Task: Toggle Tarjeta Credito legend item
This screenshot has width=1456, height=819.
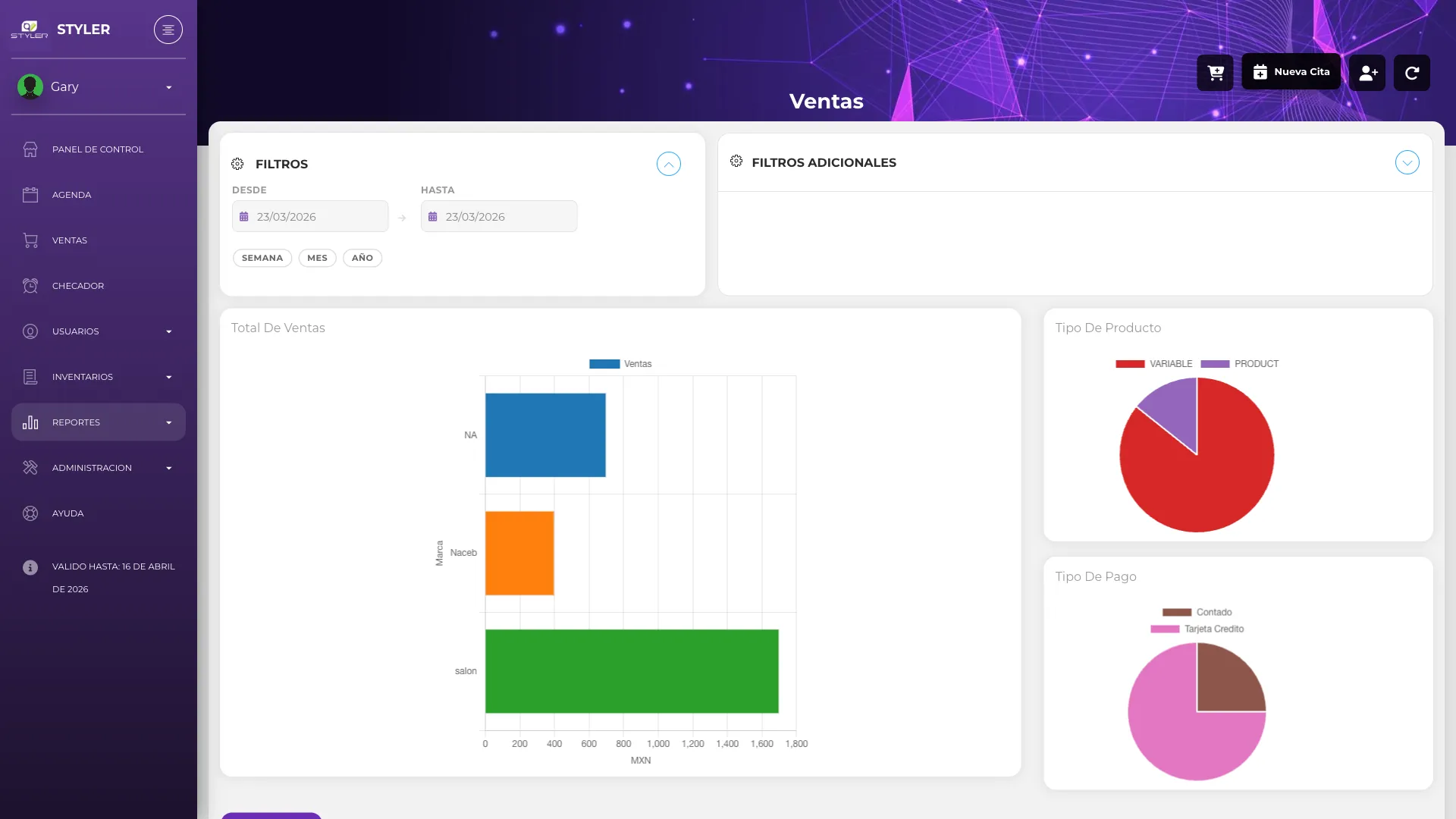Action: [x=1197, y=629]
